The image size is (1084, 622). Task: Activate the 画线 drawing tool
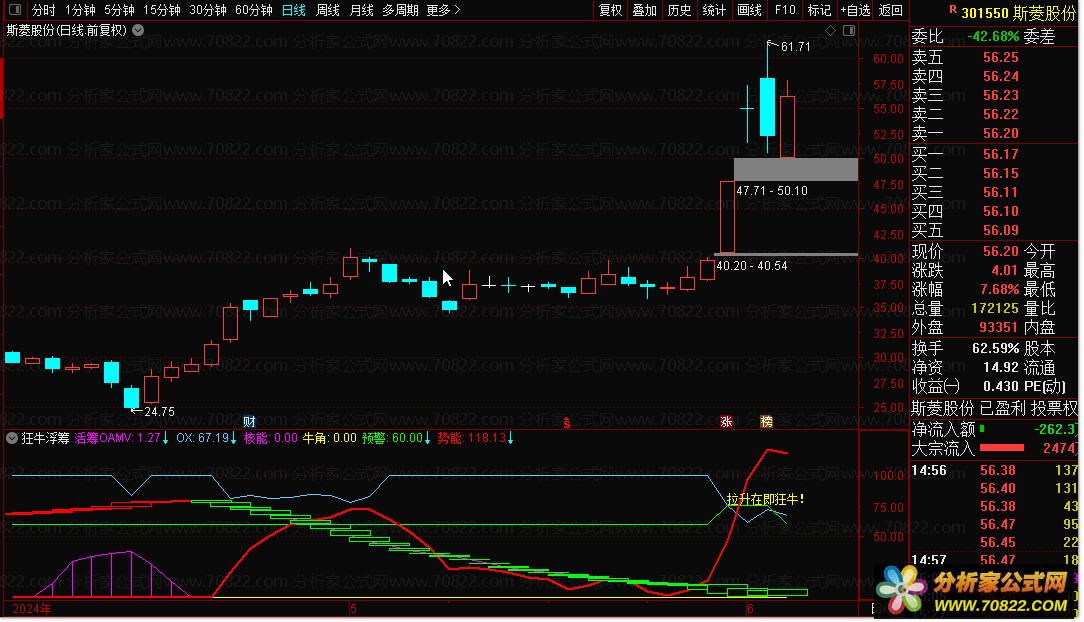pyautogui.click(x=749, y=10)
